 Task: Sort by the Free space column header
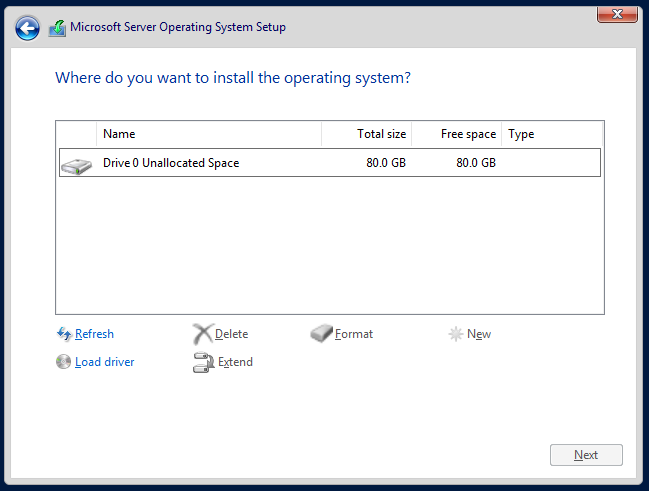(x=457, y=134)
